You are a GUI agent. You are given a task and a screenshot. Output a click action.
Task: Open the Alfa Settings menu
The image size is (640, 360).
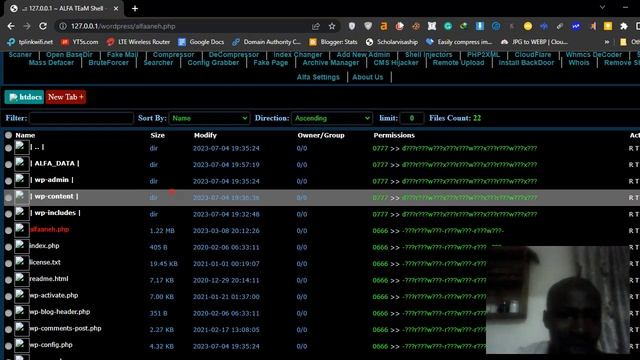tap(318, 77)
